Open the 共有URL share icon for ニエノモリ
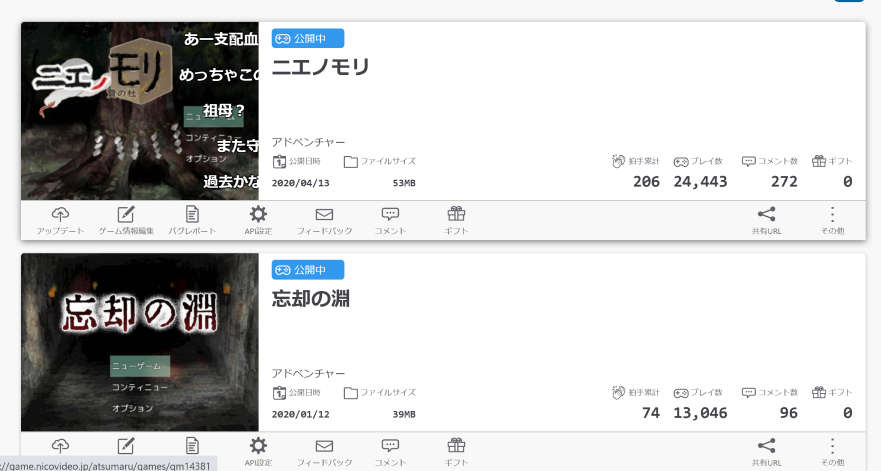Image resolution: width=881 pixels, height=471 pixels. click(766, 220)
